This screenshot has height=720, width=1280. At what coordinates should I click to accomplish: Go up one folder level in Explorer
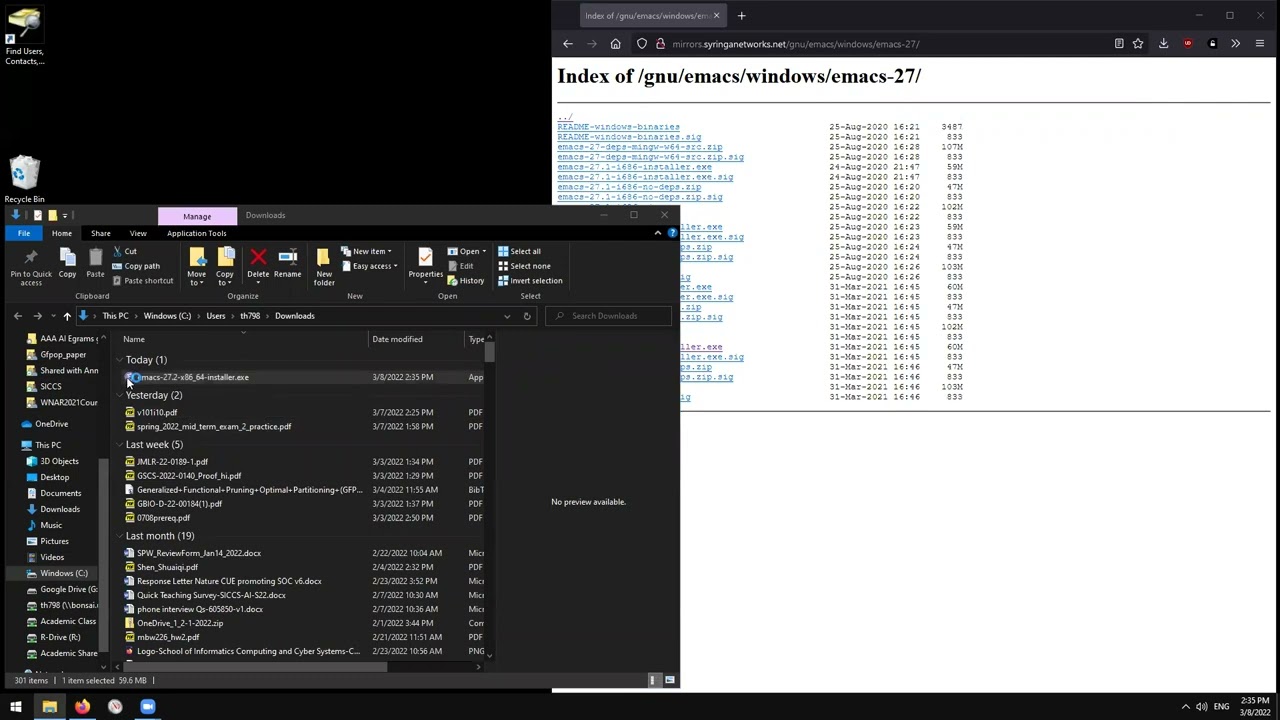(67, 316)
